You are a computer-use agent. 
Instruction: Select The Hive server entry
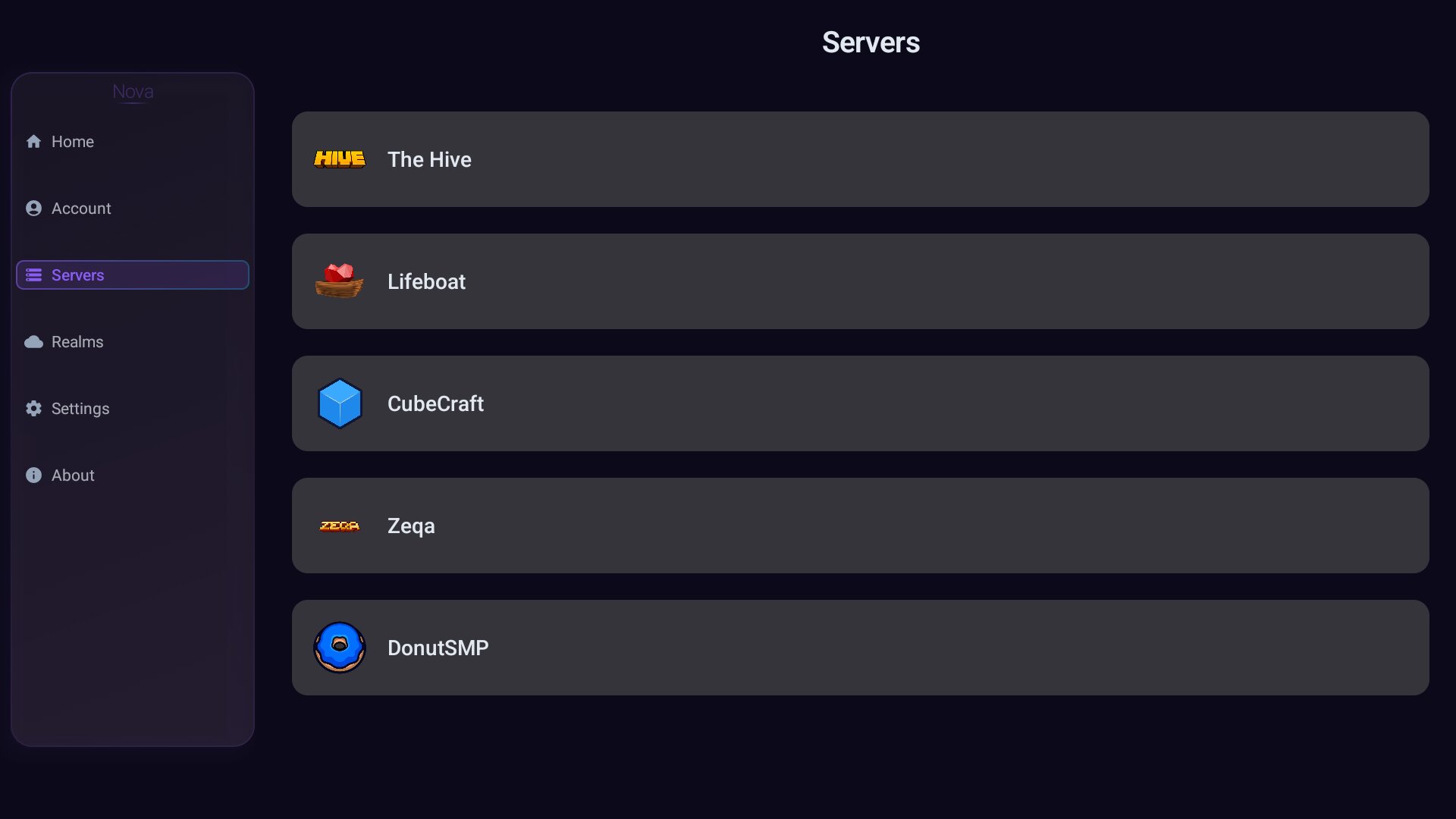coord(860,159)
